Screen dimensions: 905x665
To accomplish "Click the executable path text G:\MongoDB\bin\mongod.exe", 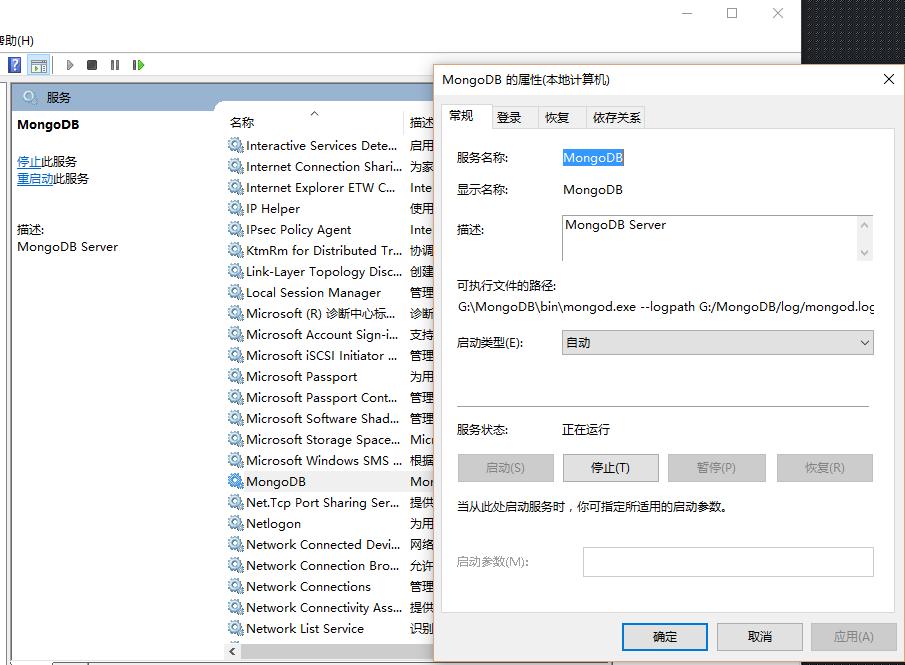I will 547,307.
